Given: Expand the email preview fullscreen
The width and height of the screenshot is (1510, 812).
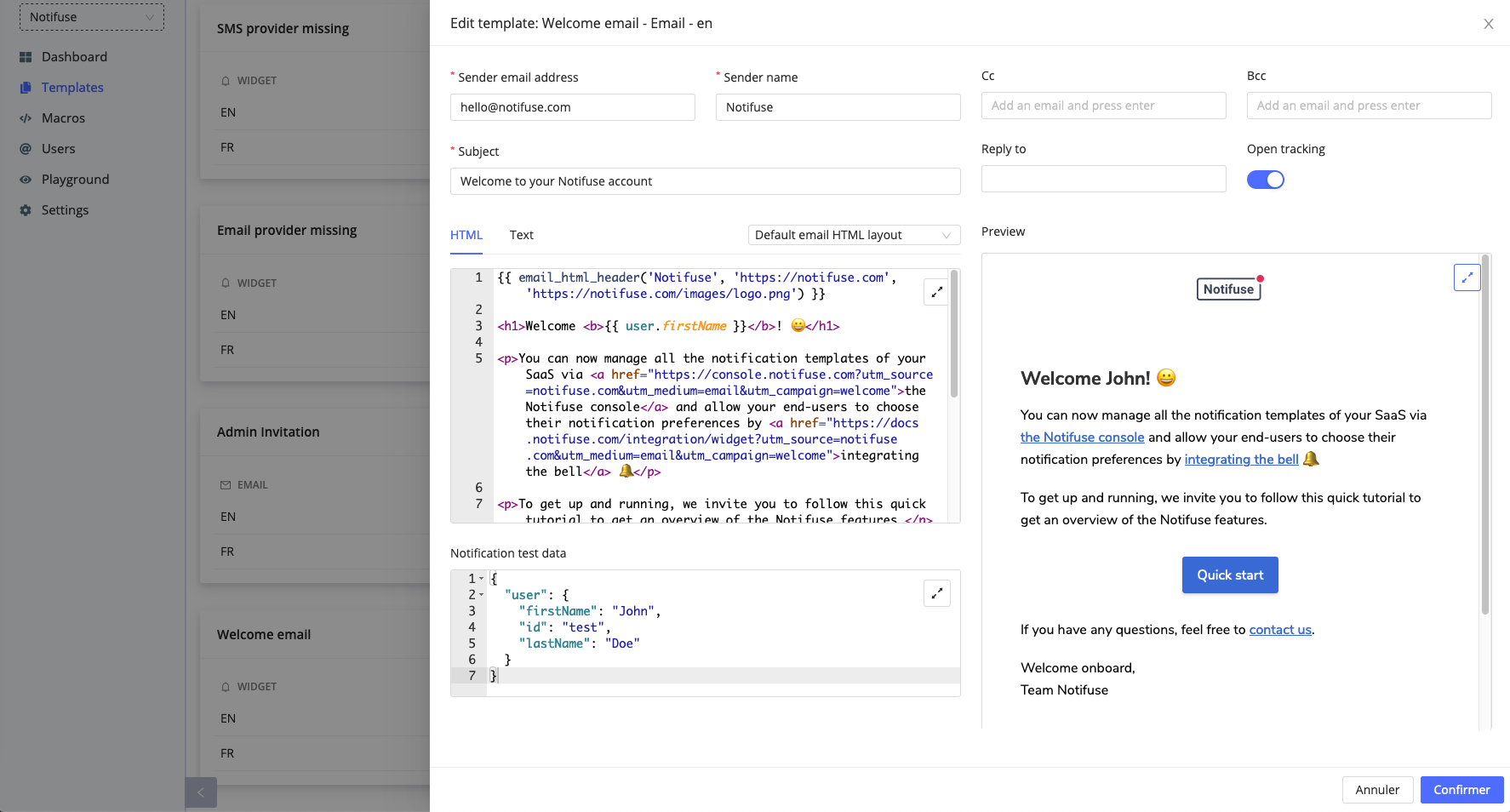Looking at the screenshot, I should coord(1467,277).
